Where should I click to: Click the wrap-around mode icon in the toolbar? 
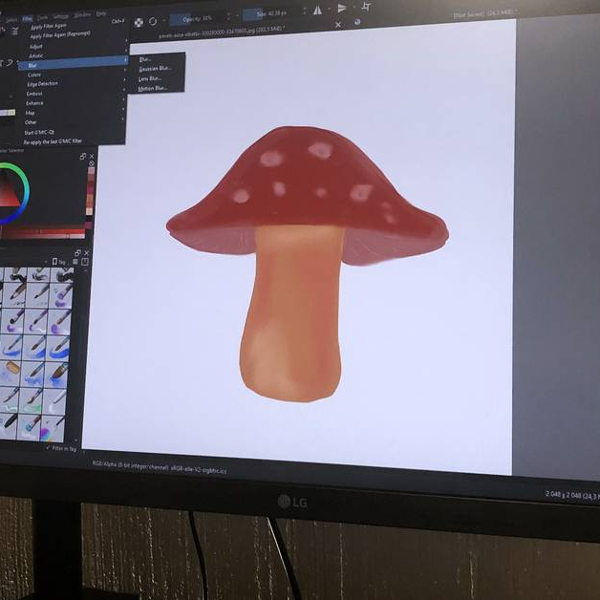[x=366, y=6]
